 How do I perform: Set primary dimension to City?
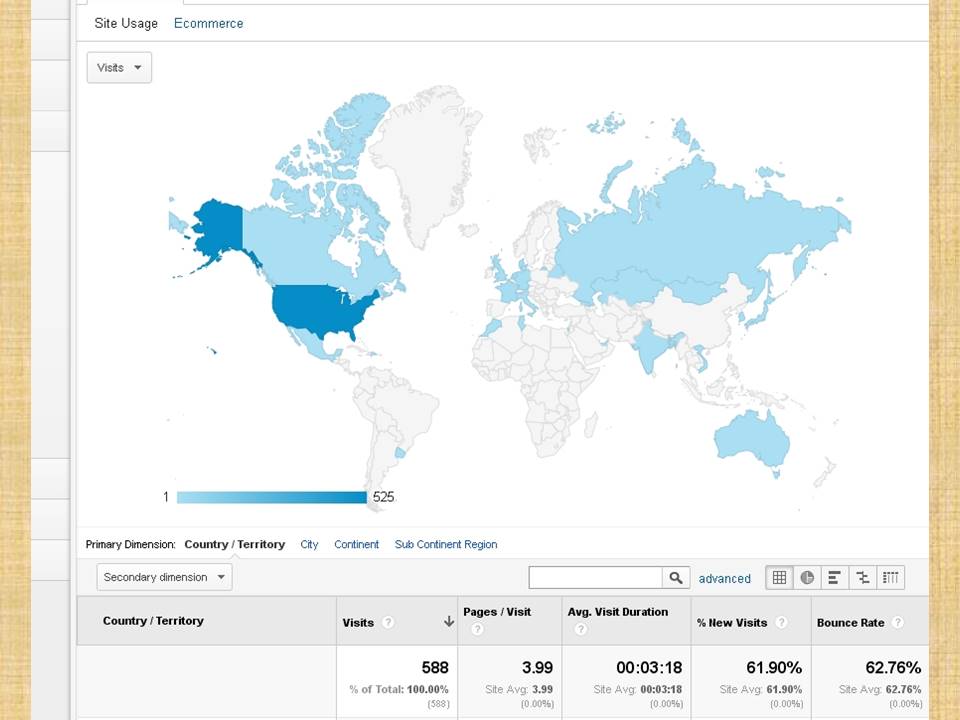tap(309, 545)
